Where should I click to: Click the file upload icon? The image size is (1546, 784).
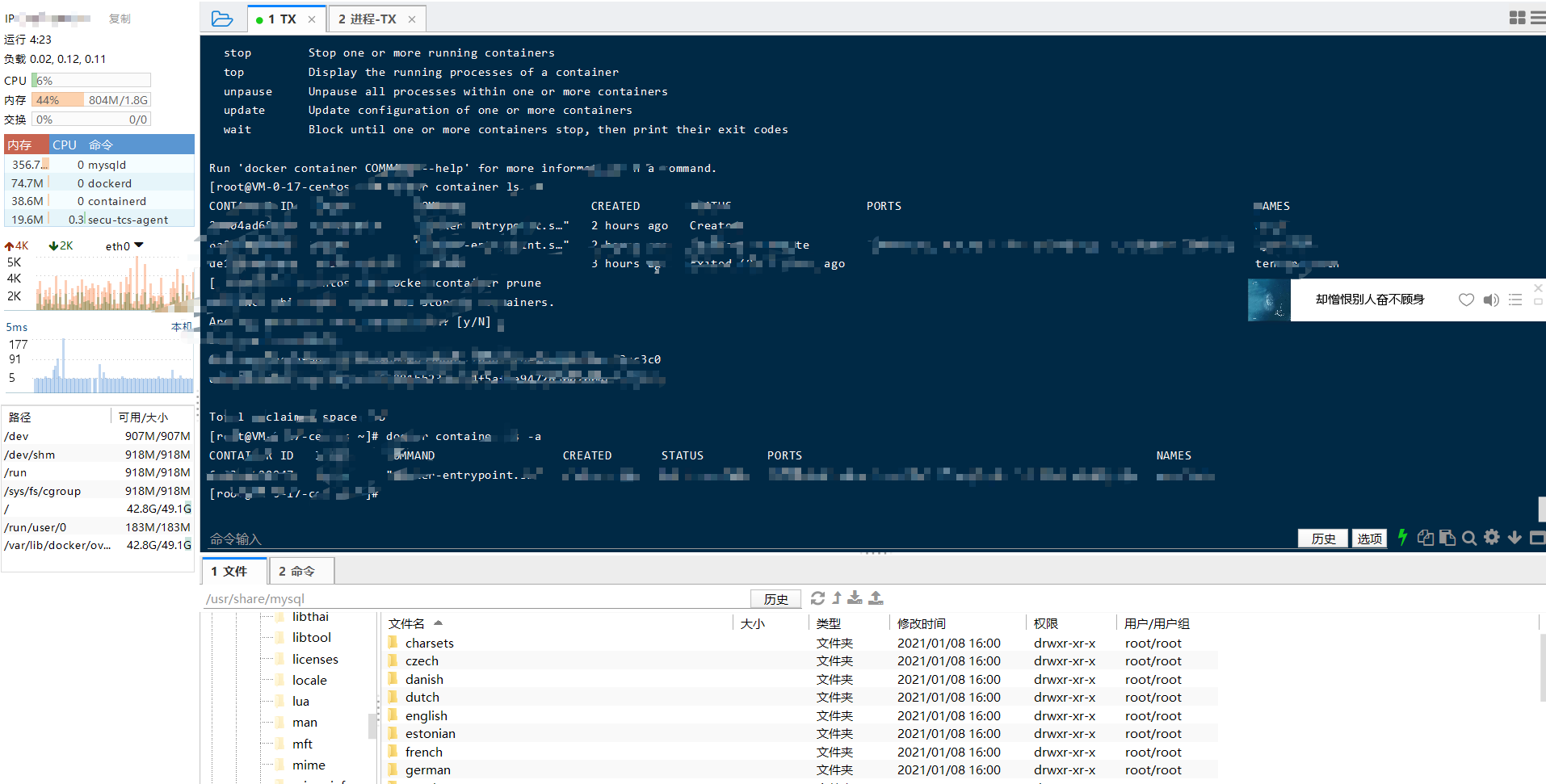pos(876,598)
